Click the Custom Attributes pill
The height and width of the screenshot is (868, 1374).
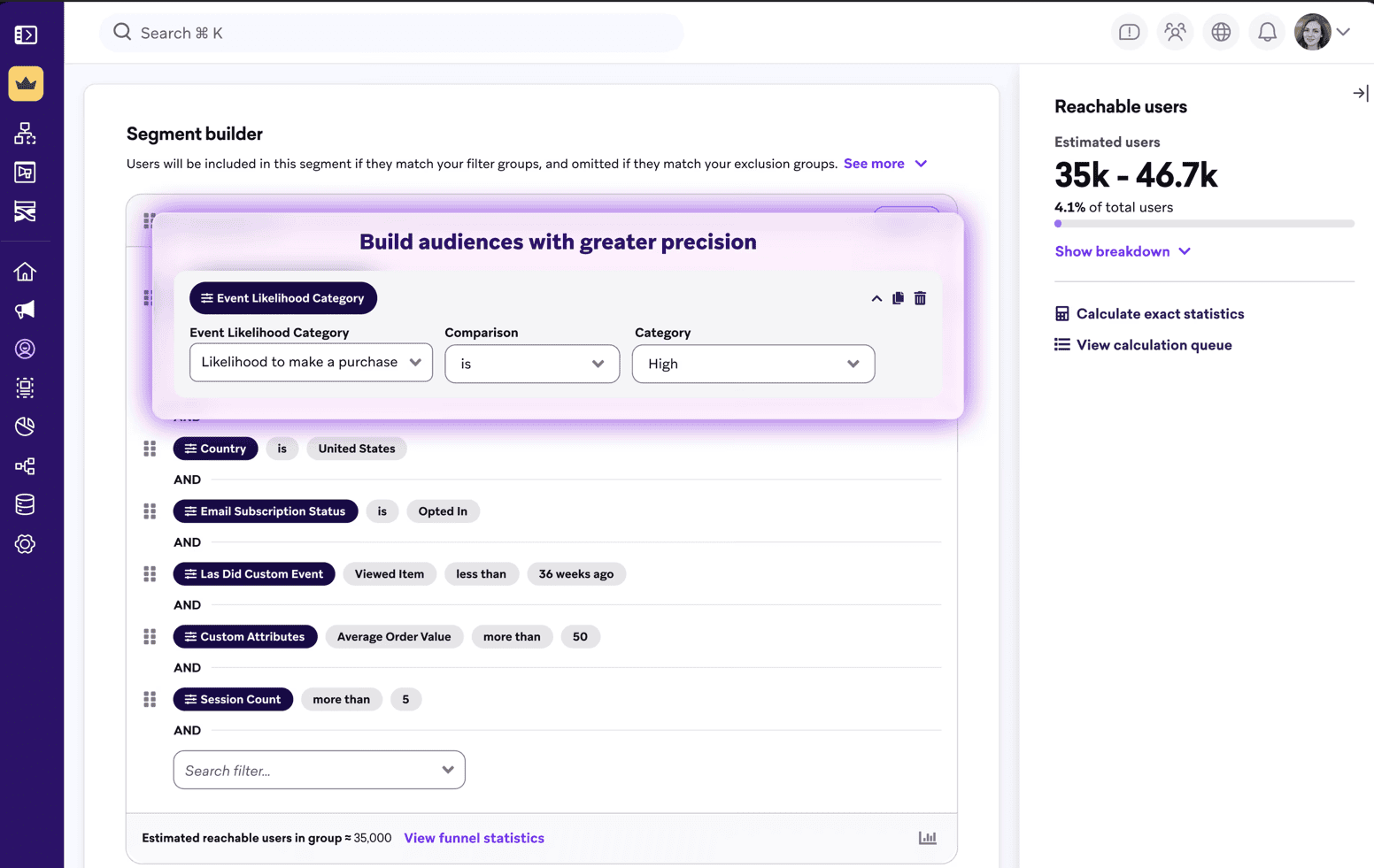tap(245, 636)
